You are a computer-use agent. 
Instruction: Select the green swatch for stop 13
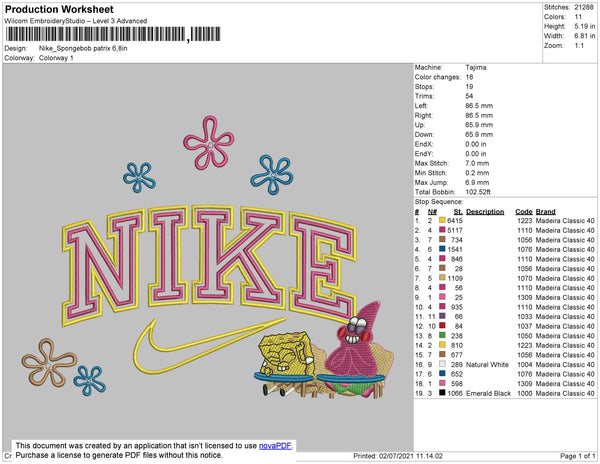coord(442,335)
